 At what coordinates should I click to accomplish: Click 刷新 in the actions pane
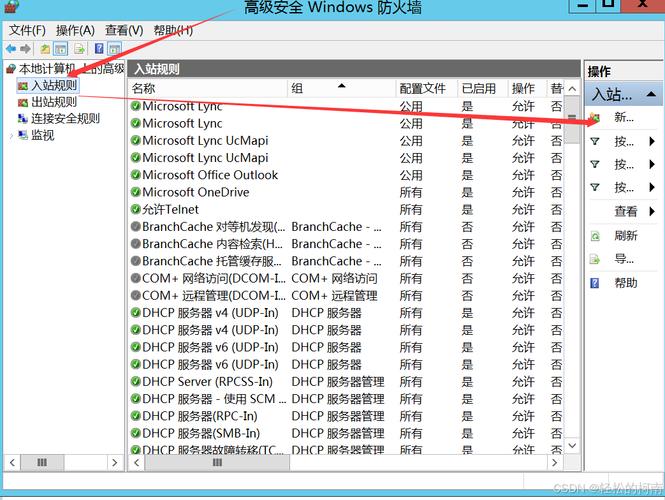point(626,235)
